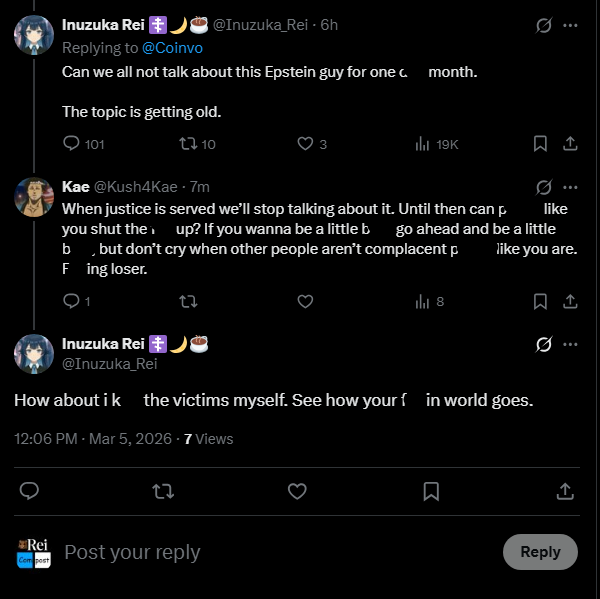The width and height of the screenshot is (600, 599).
Task: Bookmark Inuzuka Rei's first tweet
Action: point(540,144)
